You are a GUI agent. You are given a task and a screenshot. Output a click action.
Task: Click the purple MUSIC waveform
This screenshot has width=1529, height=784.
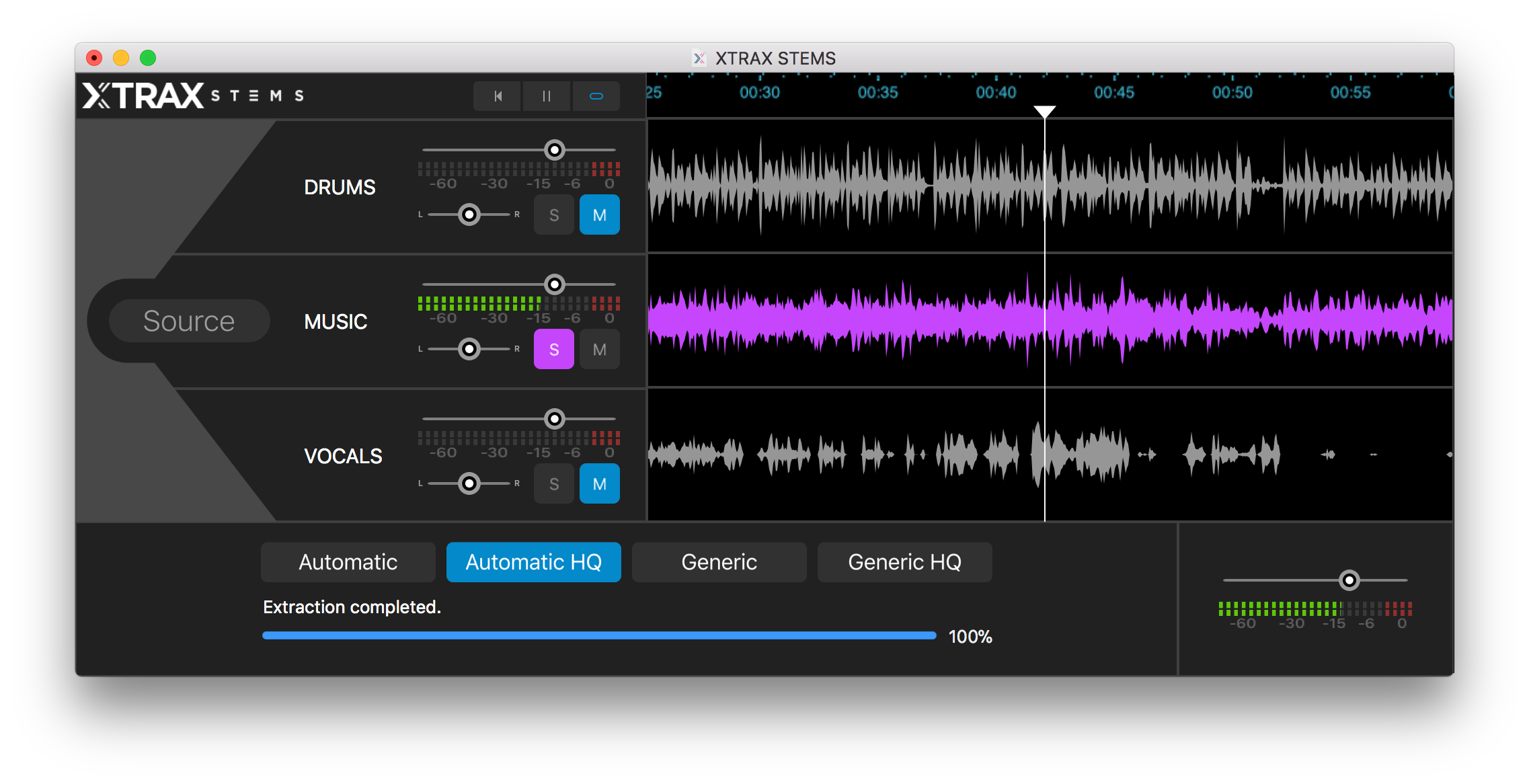click(1050, 320)
